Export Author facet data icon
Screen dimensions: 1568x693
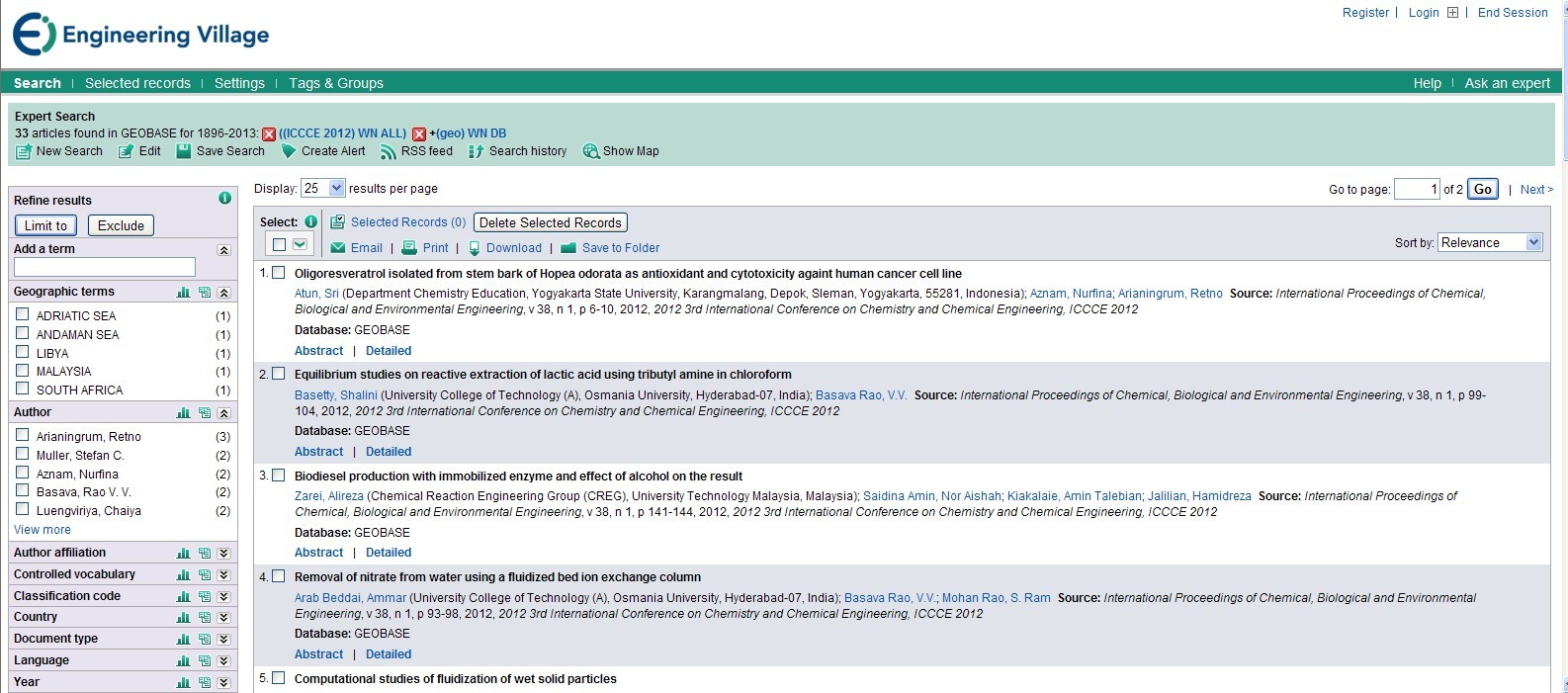tap(205, 413)
